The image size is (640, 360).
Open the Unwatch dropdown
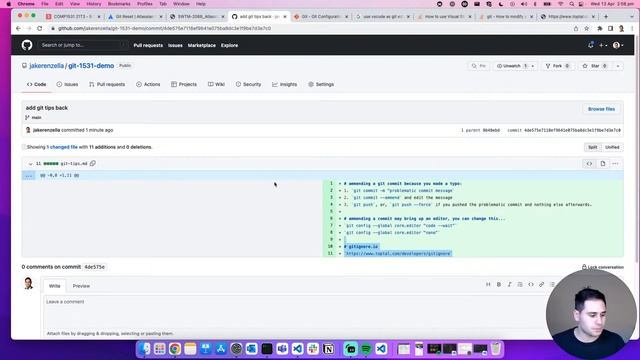515,66
